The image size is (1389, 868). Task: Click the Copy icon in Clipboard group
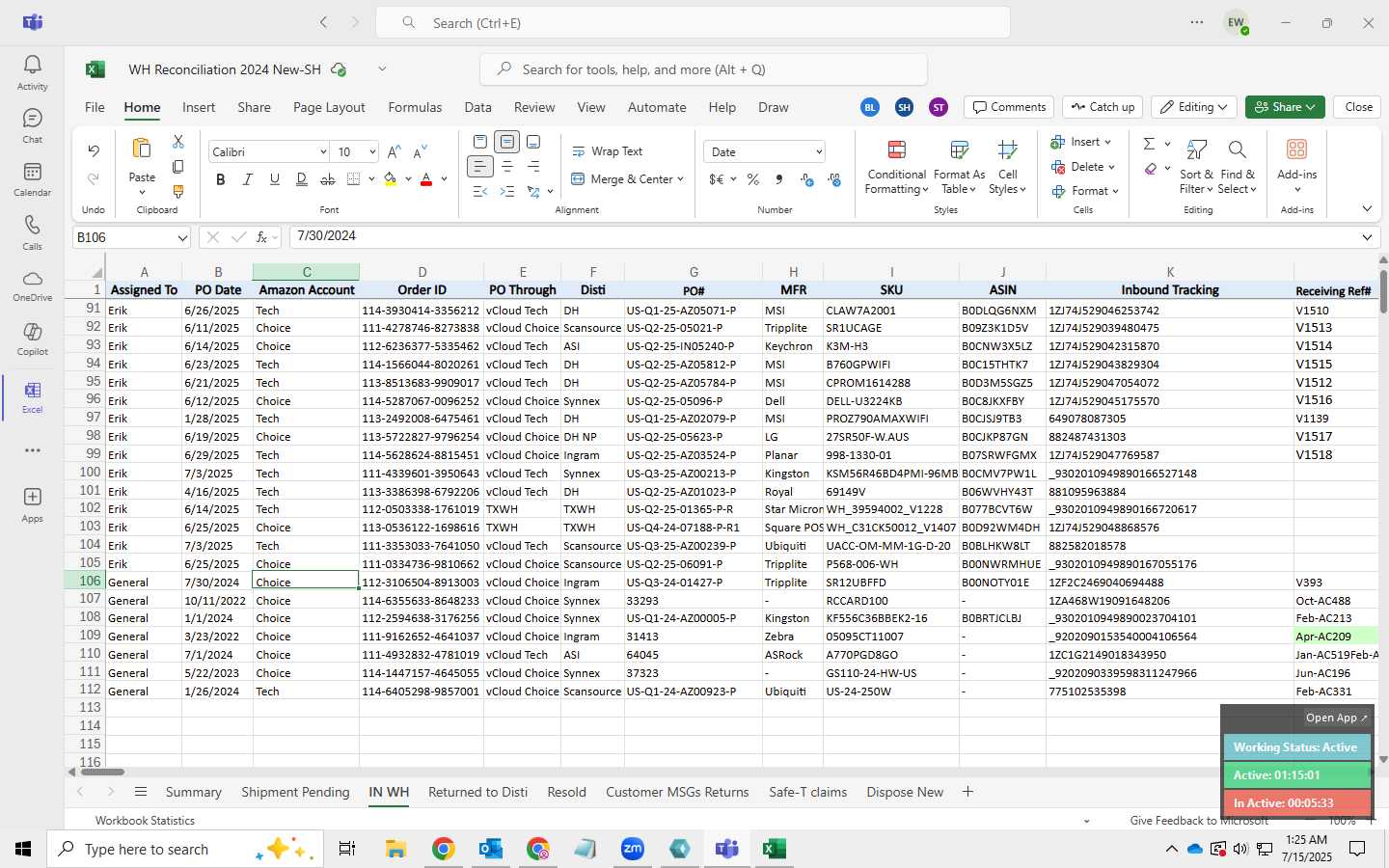click(x=178, y=167)
